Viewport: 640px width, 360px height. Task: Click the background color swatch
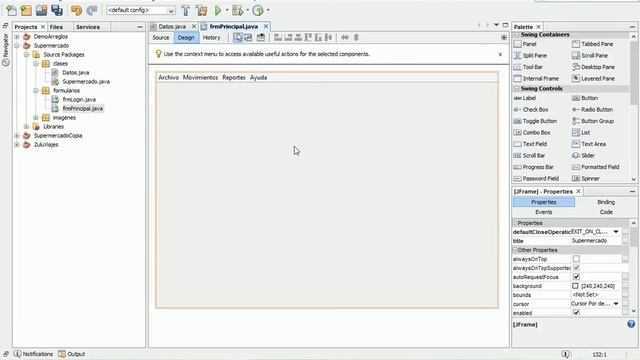pos(575,286)
